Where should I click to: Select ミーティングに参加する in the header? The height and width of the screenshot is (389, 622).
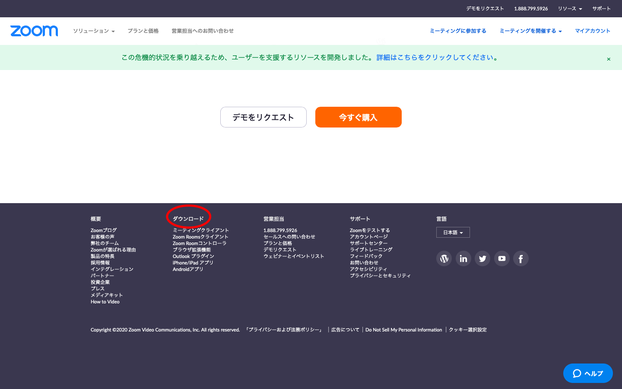point(458,31)
